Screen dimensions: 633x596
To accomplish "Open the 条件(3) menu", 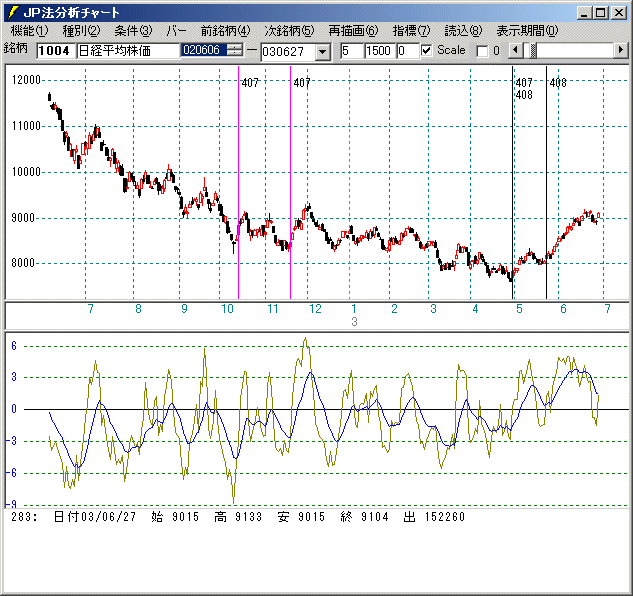I will (x=133, y=31).
